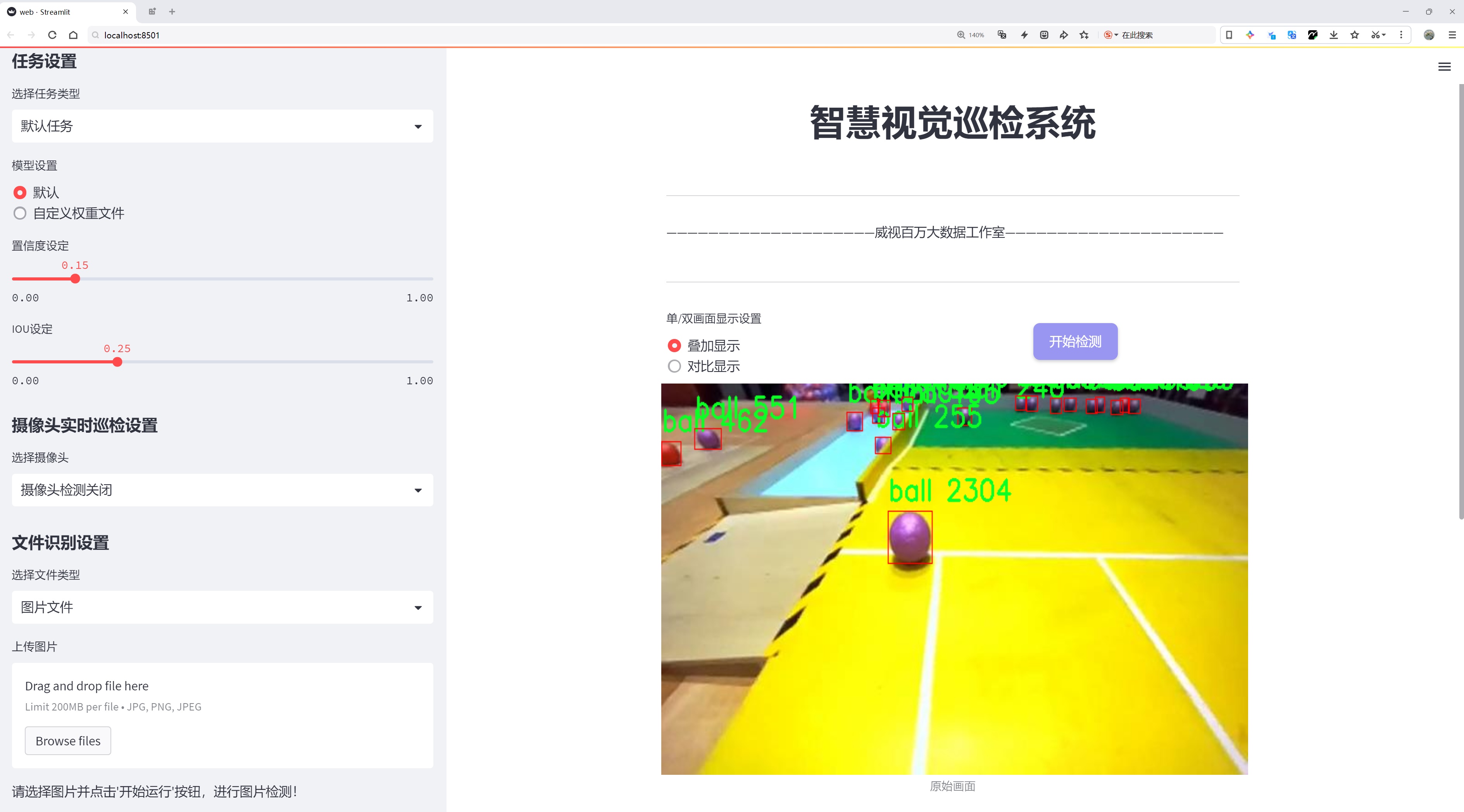Click the 140% zoom magnifier icon

tap(961, 34)
